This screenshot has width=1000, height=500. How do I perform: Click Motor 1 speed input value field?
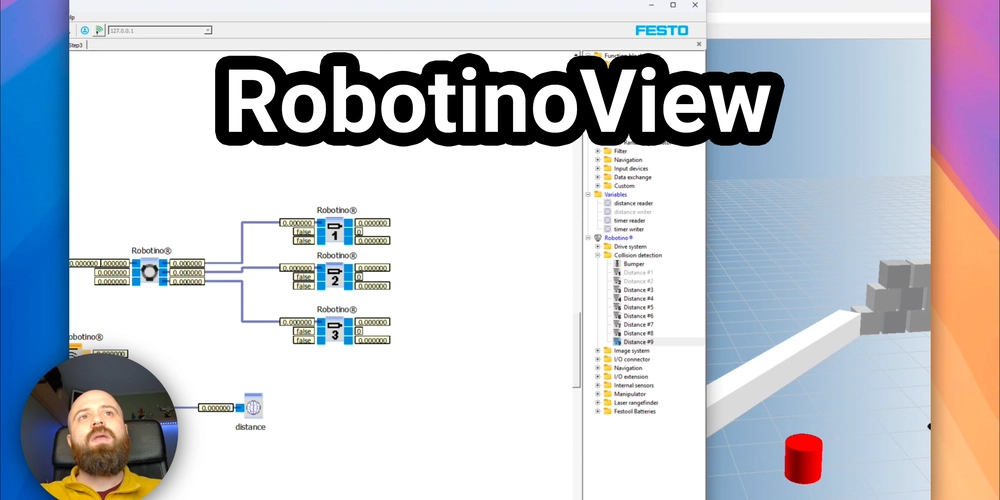click(x=297, y=223)
